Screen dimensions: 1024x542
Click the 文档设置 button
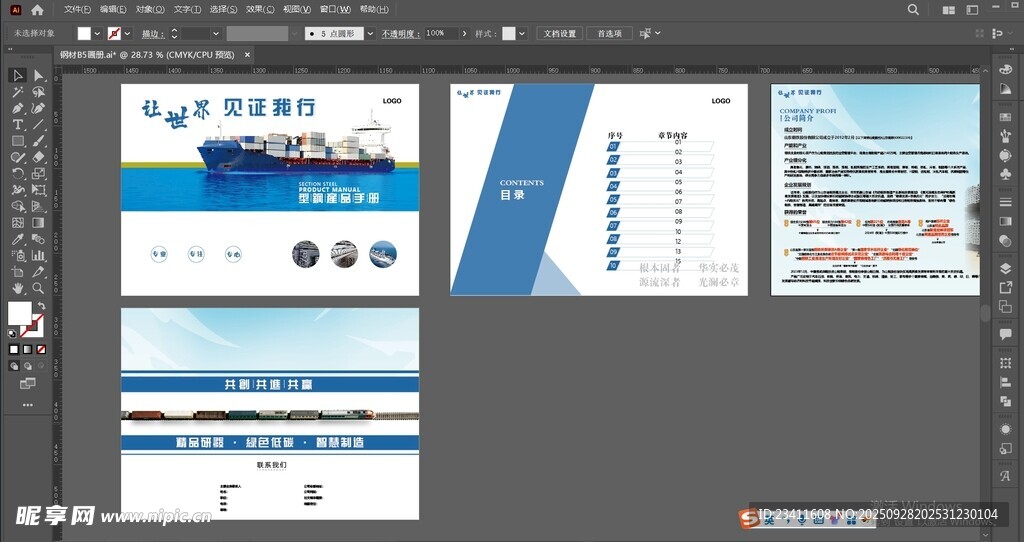click(x=559, y=33)
